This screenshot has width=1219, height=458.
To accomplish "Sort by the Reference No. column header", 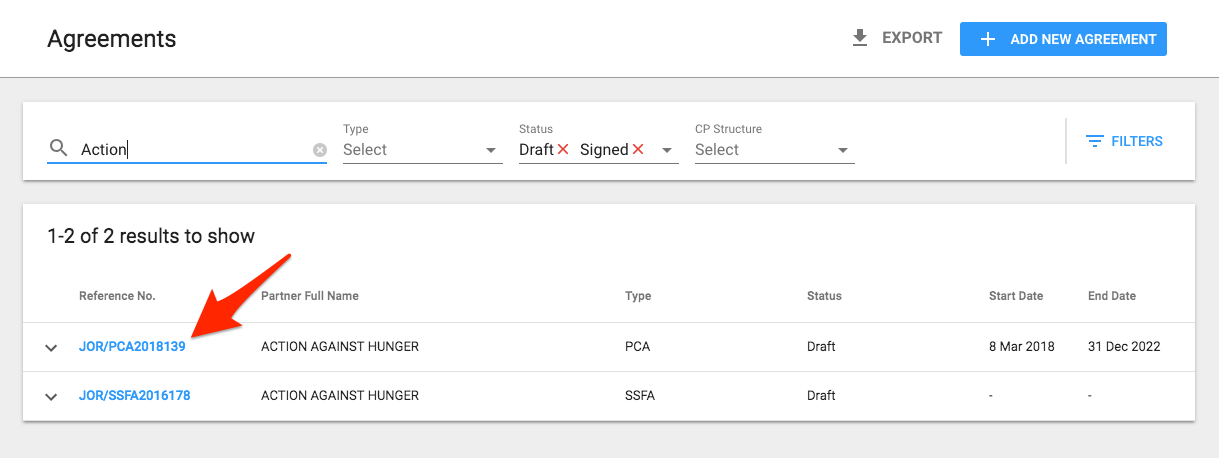I will coord(117,296).
